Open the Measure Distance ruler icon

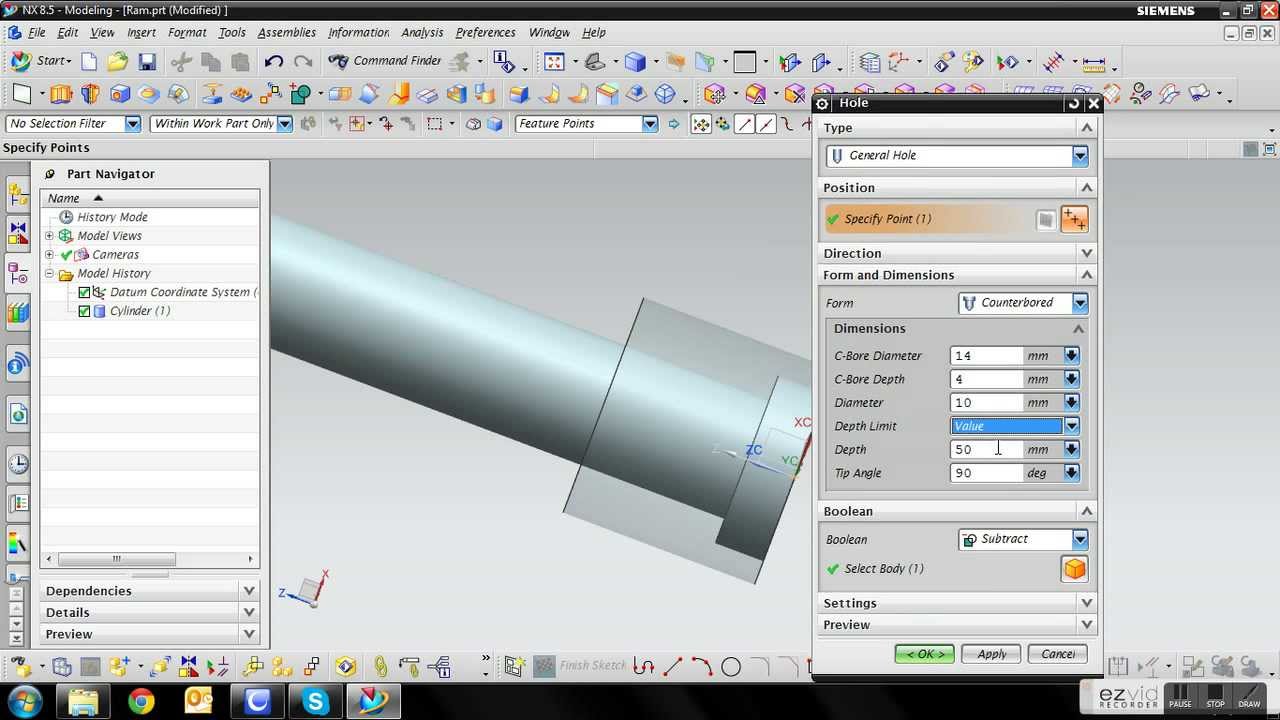tap(1094, 63)
